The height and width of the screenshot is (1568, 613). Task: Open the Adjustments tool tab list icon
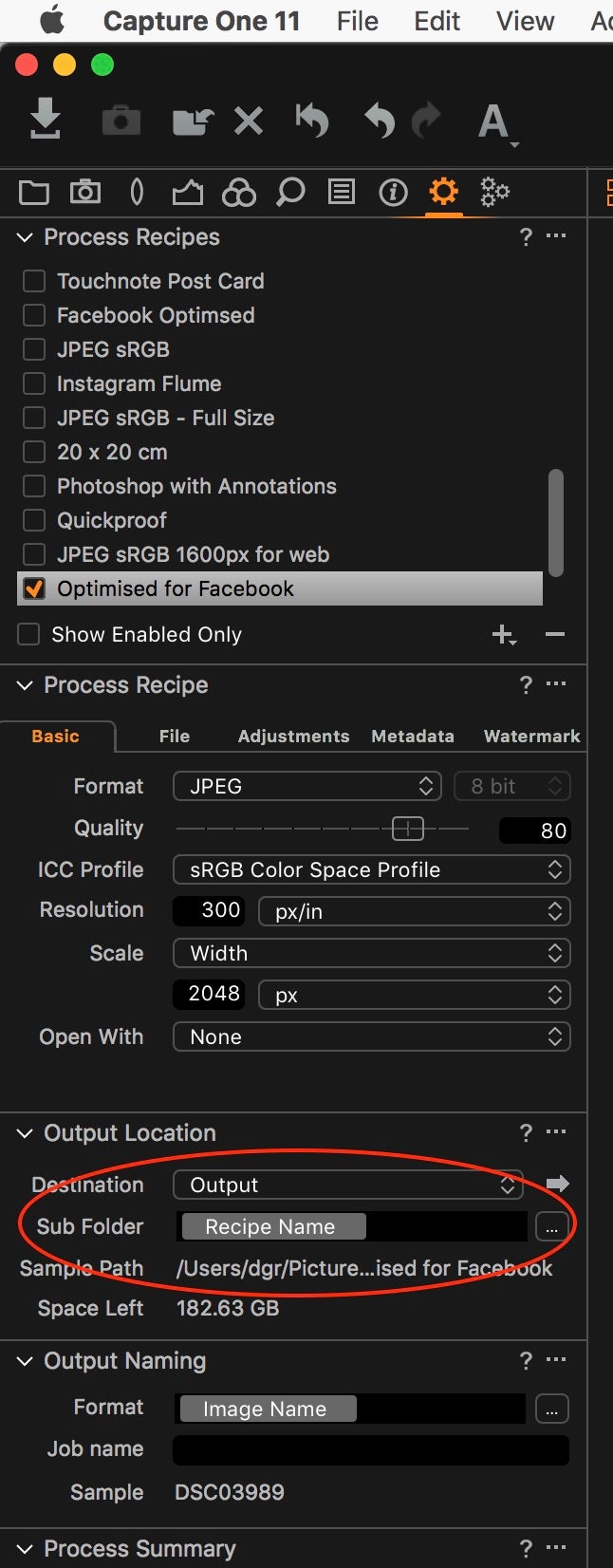[x=342, y=193]
